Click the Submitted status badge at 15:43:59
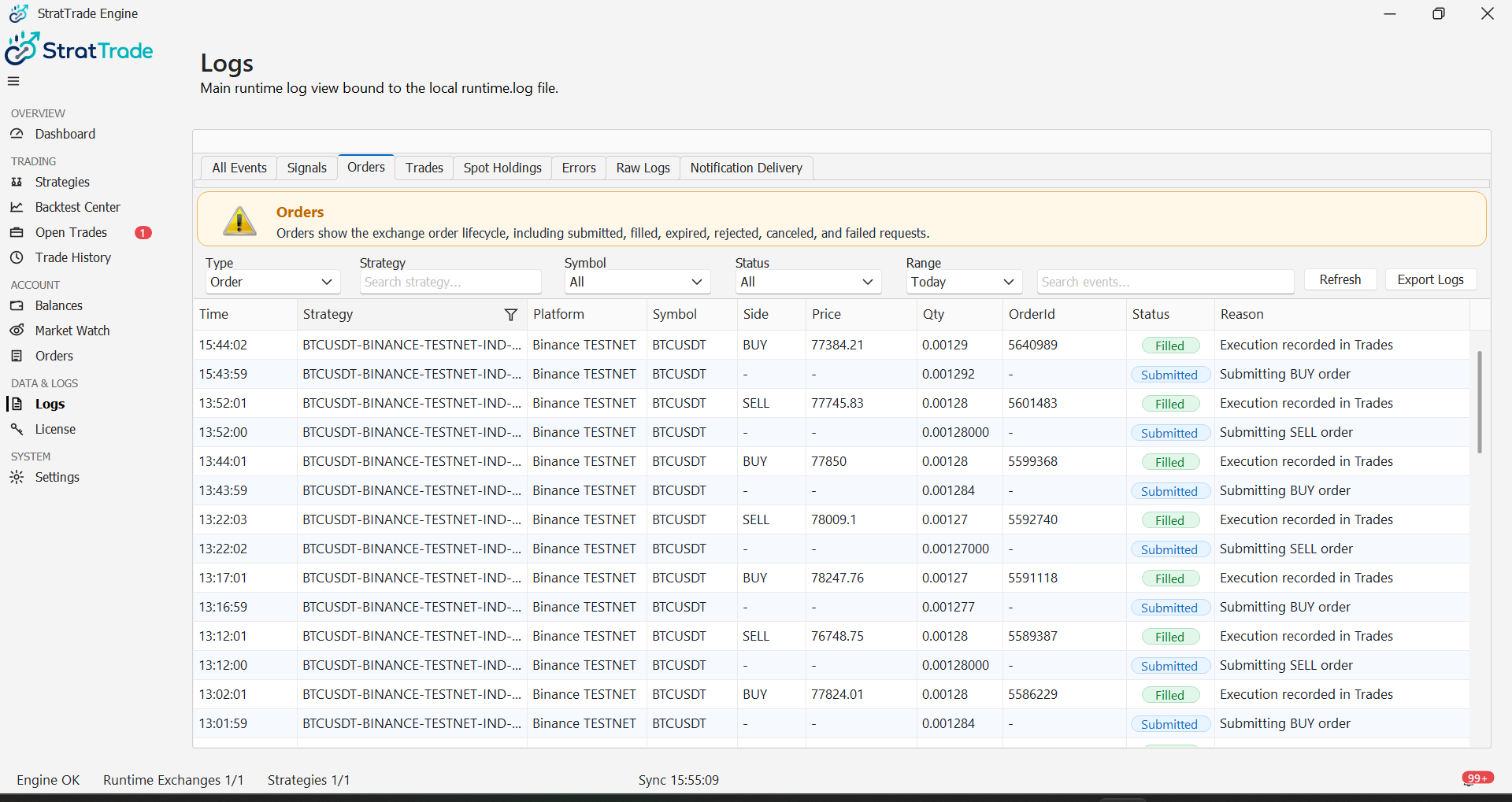Image resolution: width=1512 pixels, height=802 pixels. click(1169, 375)
